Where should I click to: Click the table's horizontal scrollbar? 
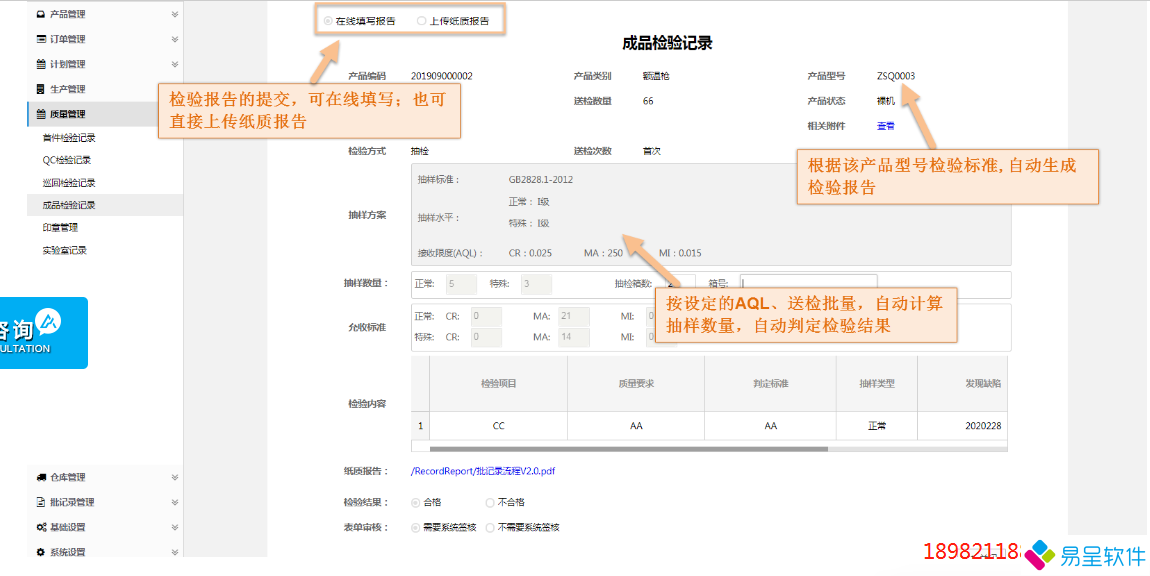629,448
